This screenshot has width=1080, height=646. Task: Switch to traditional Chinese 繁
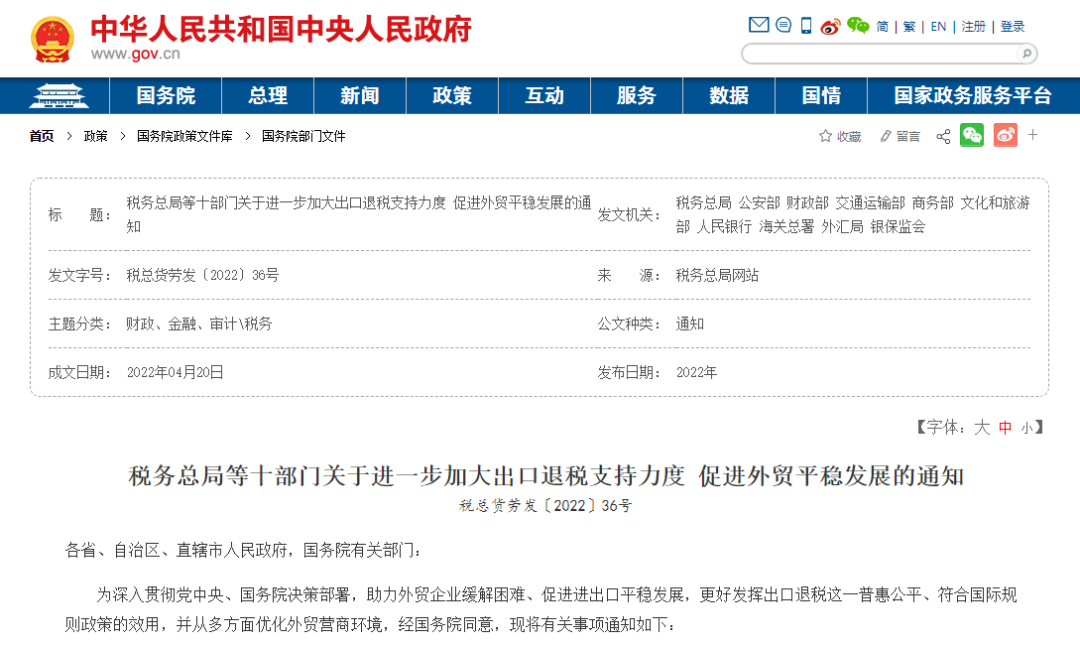point(909,27)
